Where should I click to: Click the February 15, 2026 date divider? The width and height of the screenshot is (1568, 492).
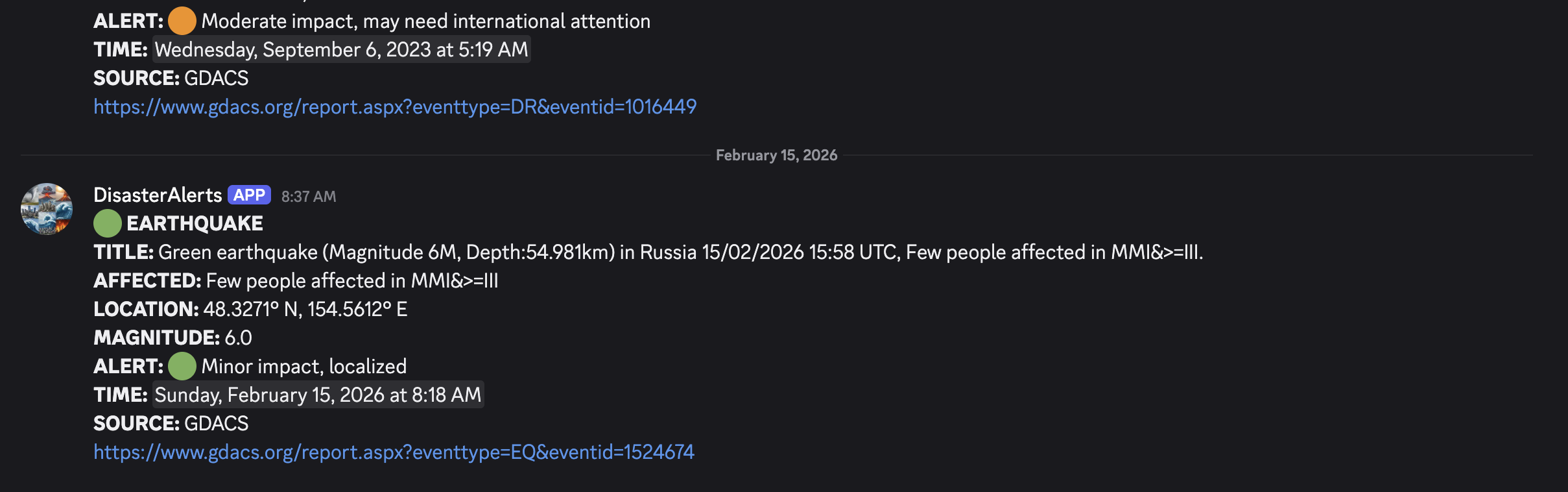[776, 154]
